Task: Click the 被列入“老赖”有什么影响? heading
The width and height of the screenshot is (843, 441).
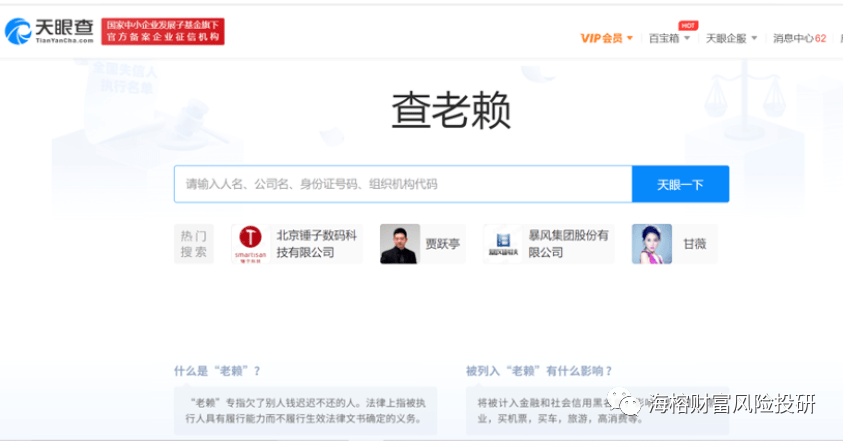Action: (x=539, y=371)
